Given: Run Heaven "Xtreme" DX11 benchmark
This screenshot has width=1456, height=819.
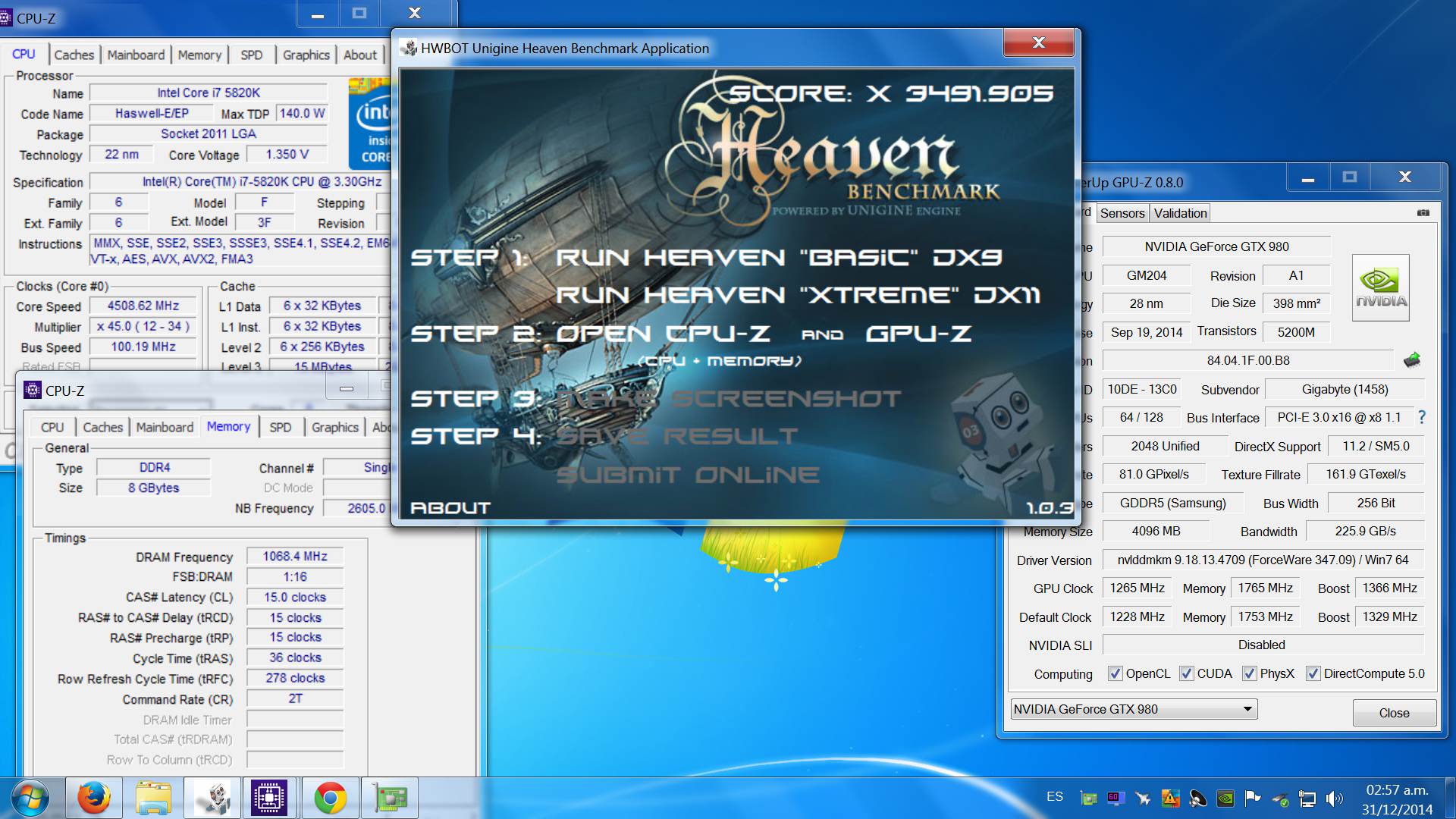Looking at the screenshot, I should 798,295.
